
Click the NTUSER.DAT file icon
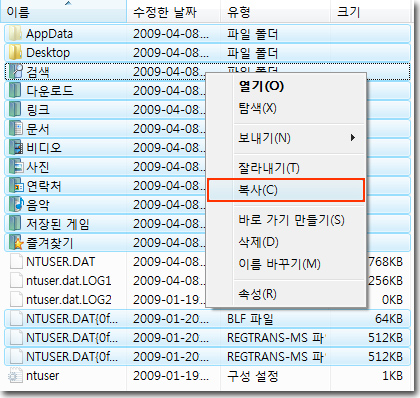tap(16, 262)
